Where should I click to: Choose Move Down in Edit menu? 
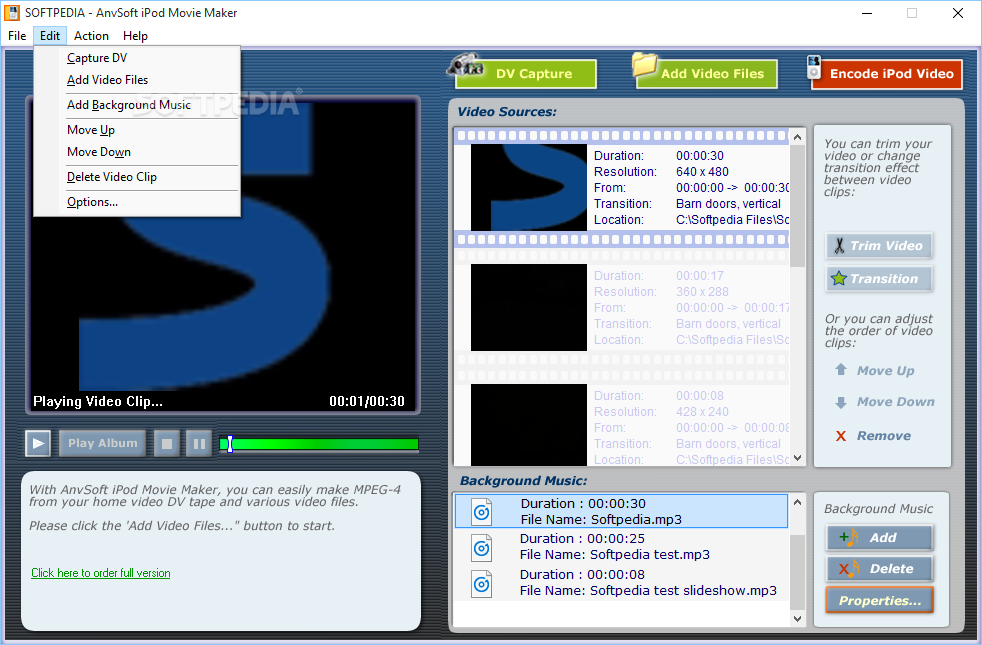pos(137,152)
